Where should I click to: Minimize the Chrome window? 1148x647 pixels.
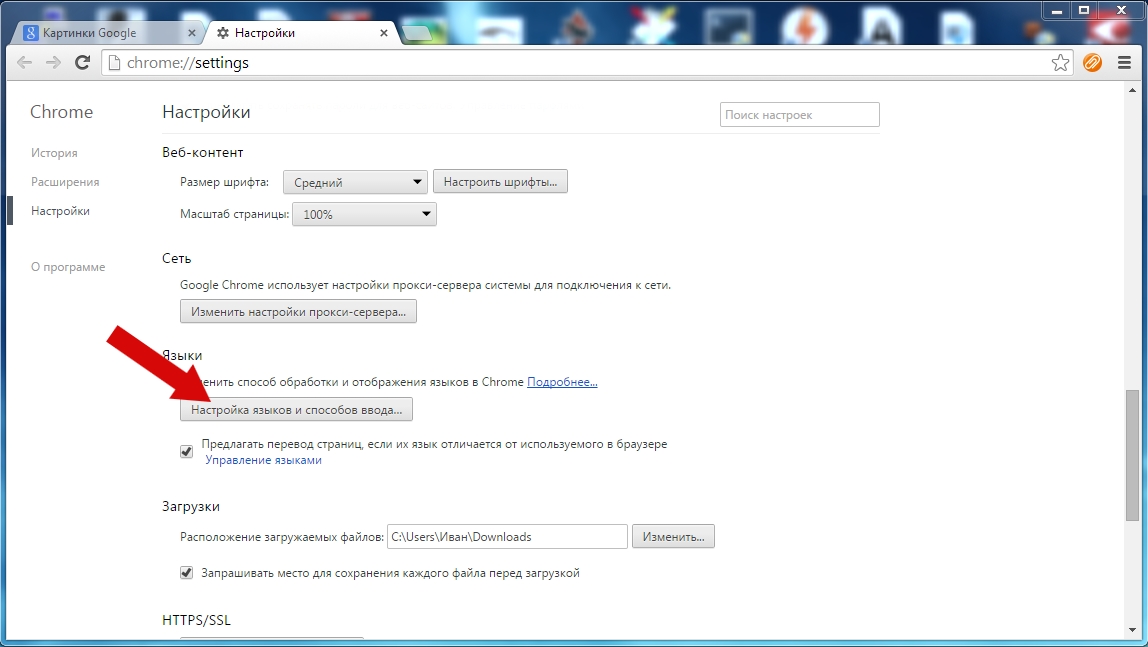tap(1056, 10)
